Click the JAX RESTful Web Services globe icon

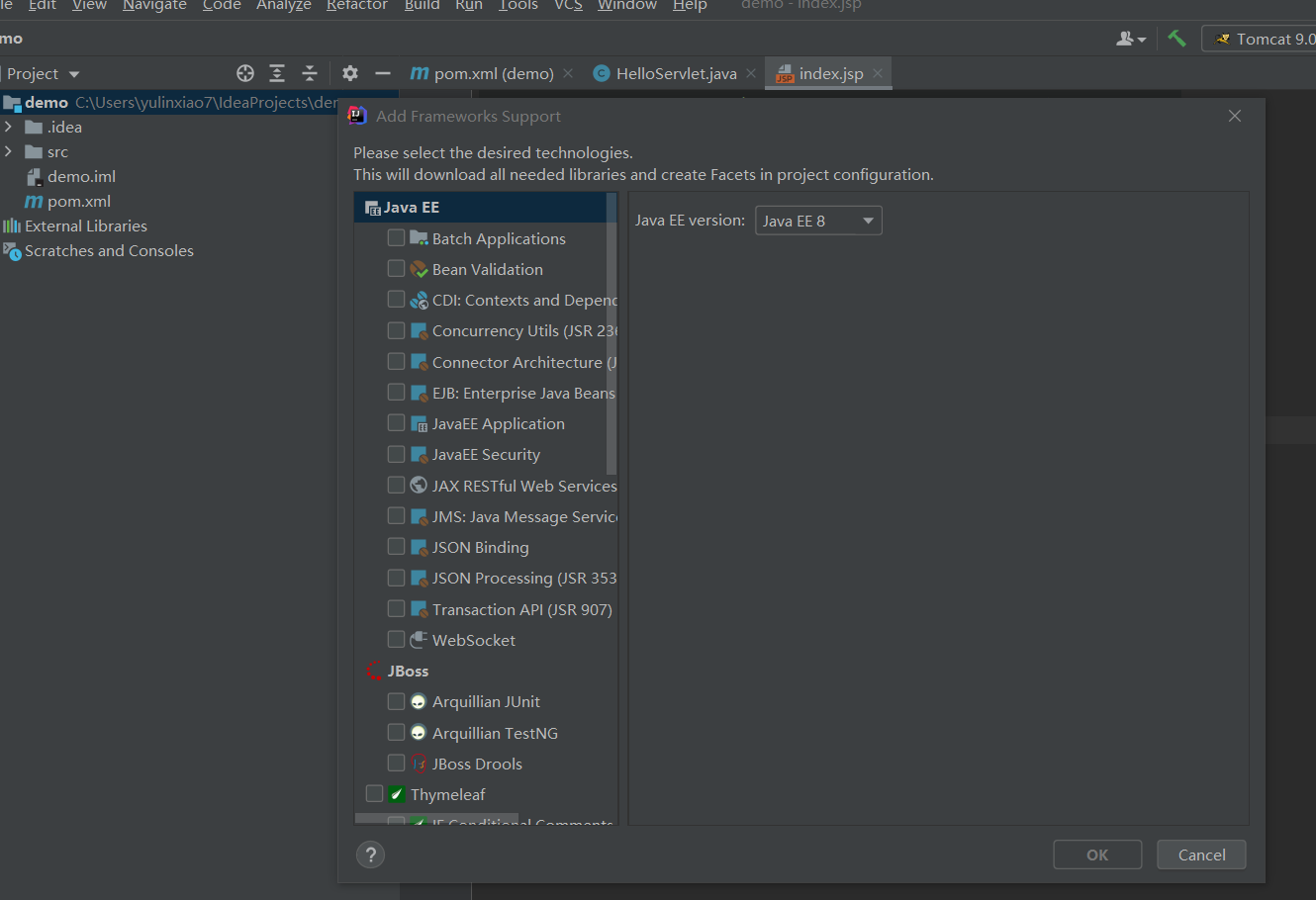point(419,486)
